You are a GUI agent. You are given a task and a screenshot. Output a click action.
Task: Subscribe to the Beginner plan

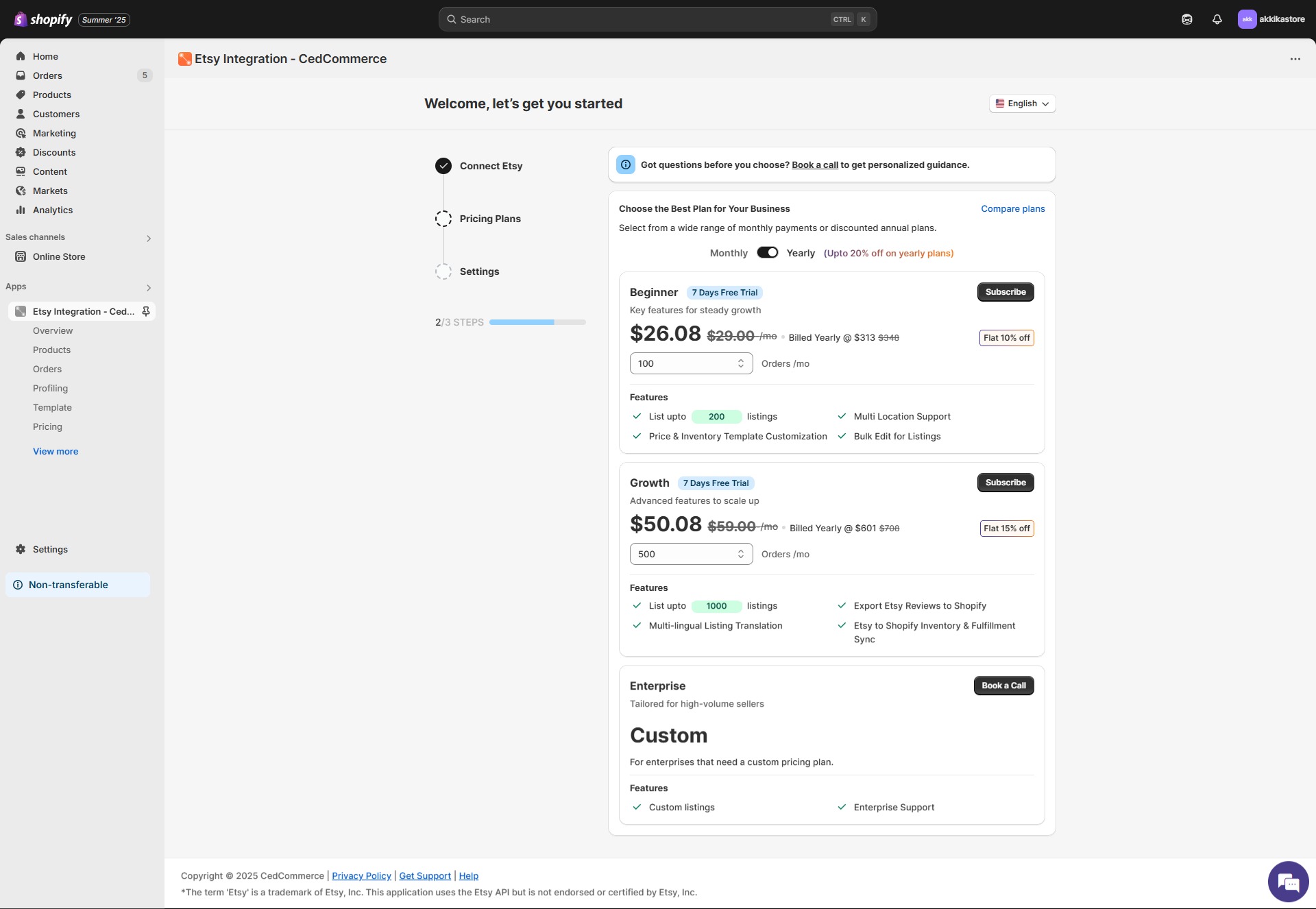(x=1006, y=292)
